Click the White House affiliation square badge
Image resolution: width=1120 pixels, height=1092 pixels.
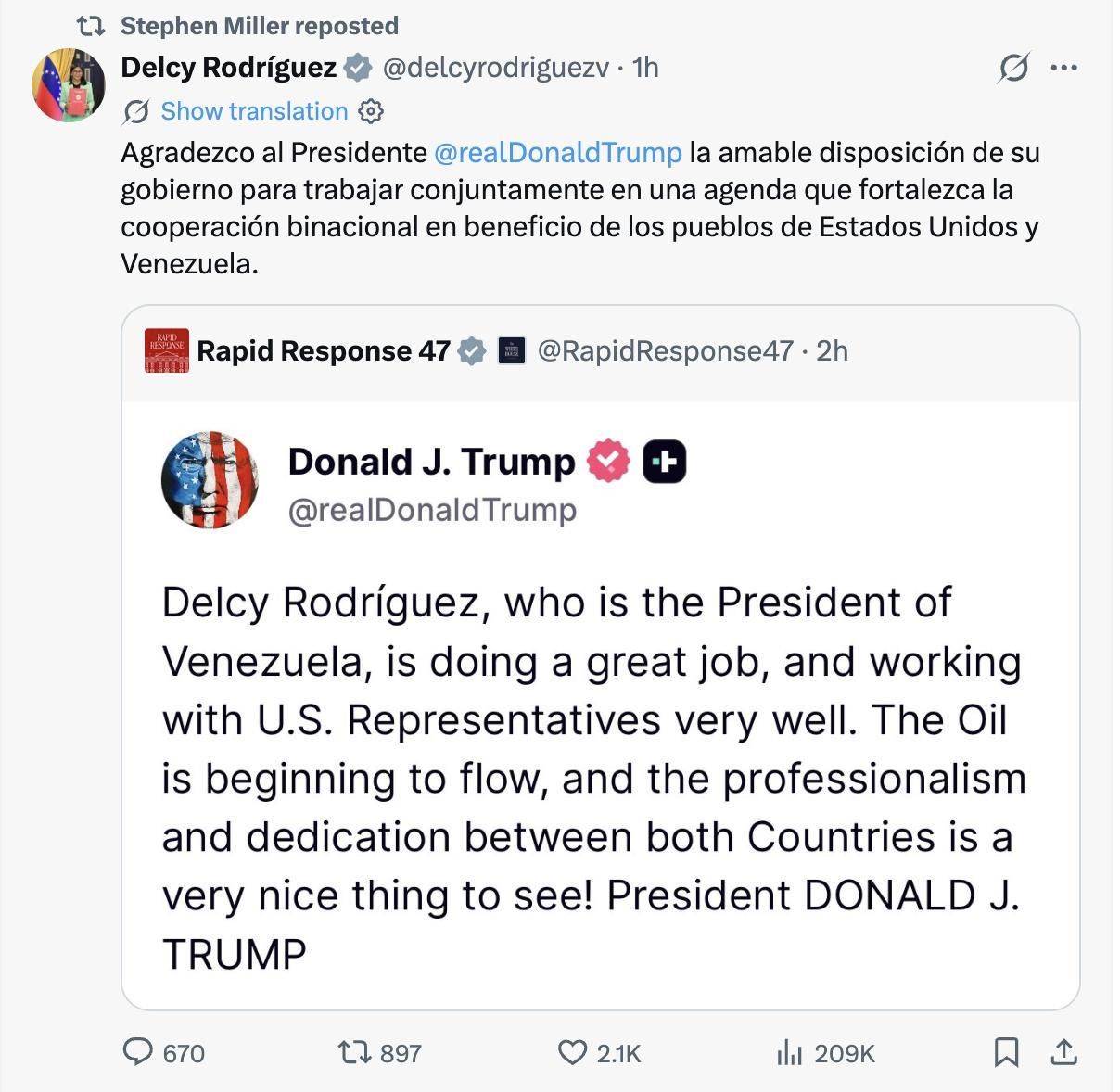tap(510, 350)
